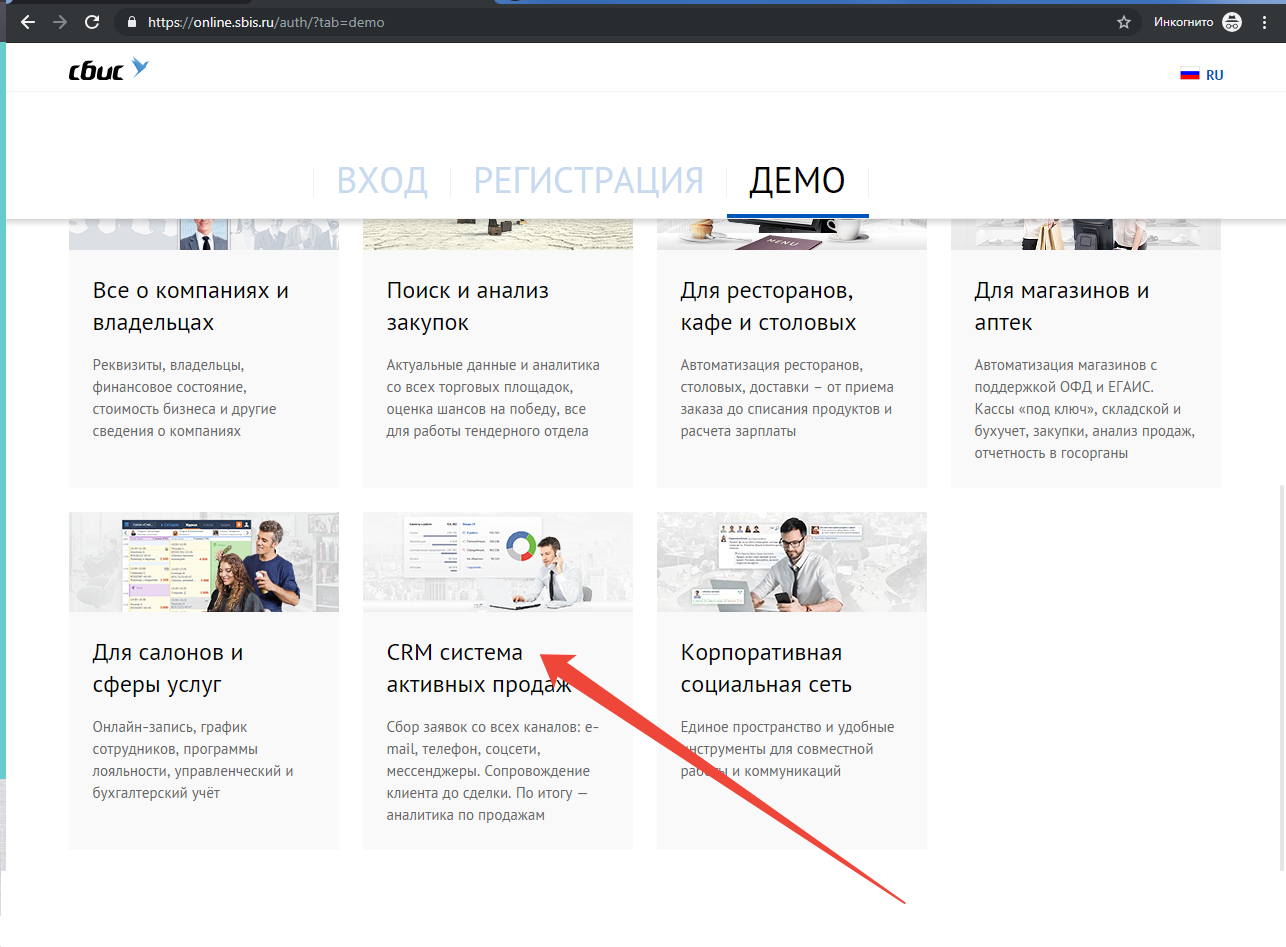This screenshot has width=1286, height=947.
Task: Open 'Все о компаниях и владельцах' demo
Action: coord(191,307)
